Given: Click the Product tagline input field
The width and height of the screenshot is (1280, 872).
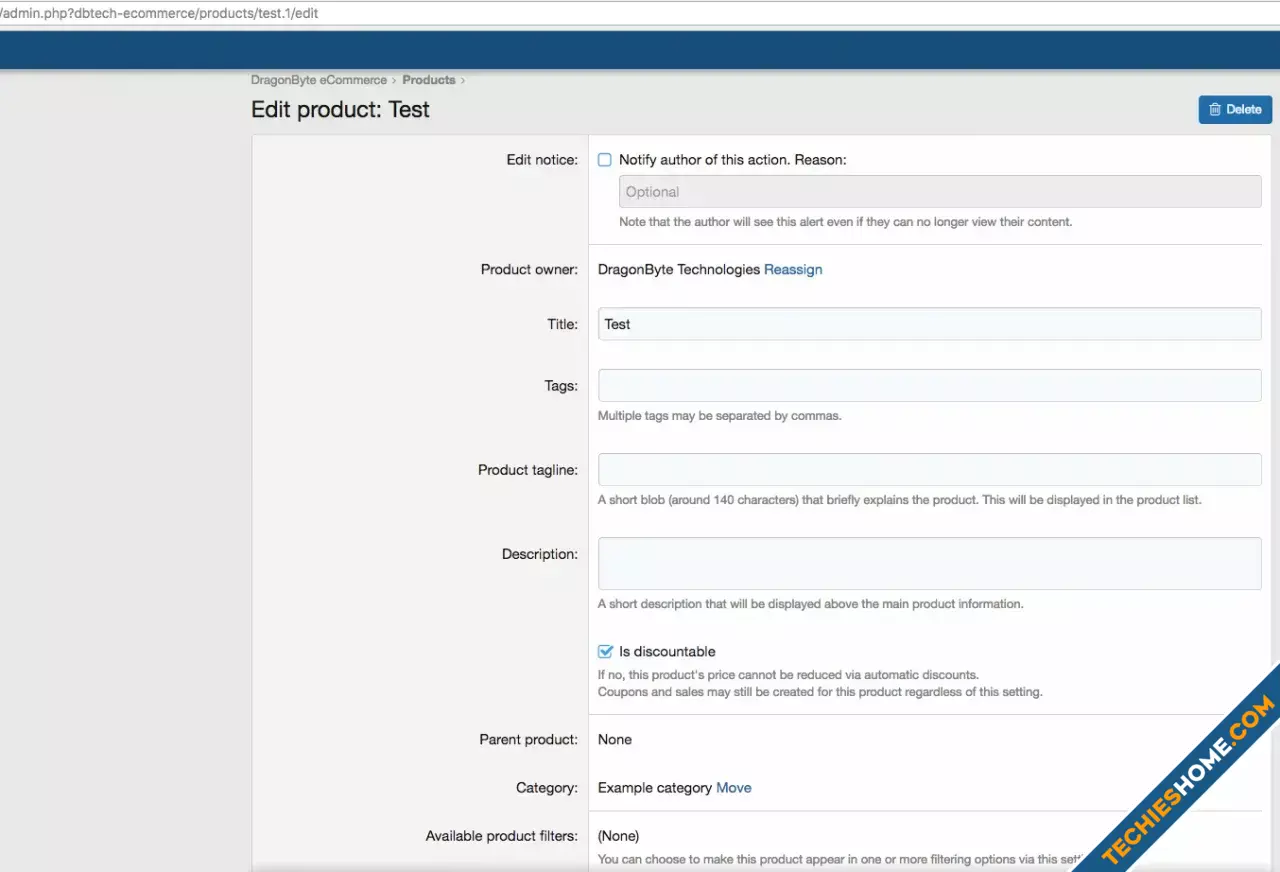Looking at the screenshot, I should click(930, 470).
